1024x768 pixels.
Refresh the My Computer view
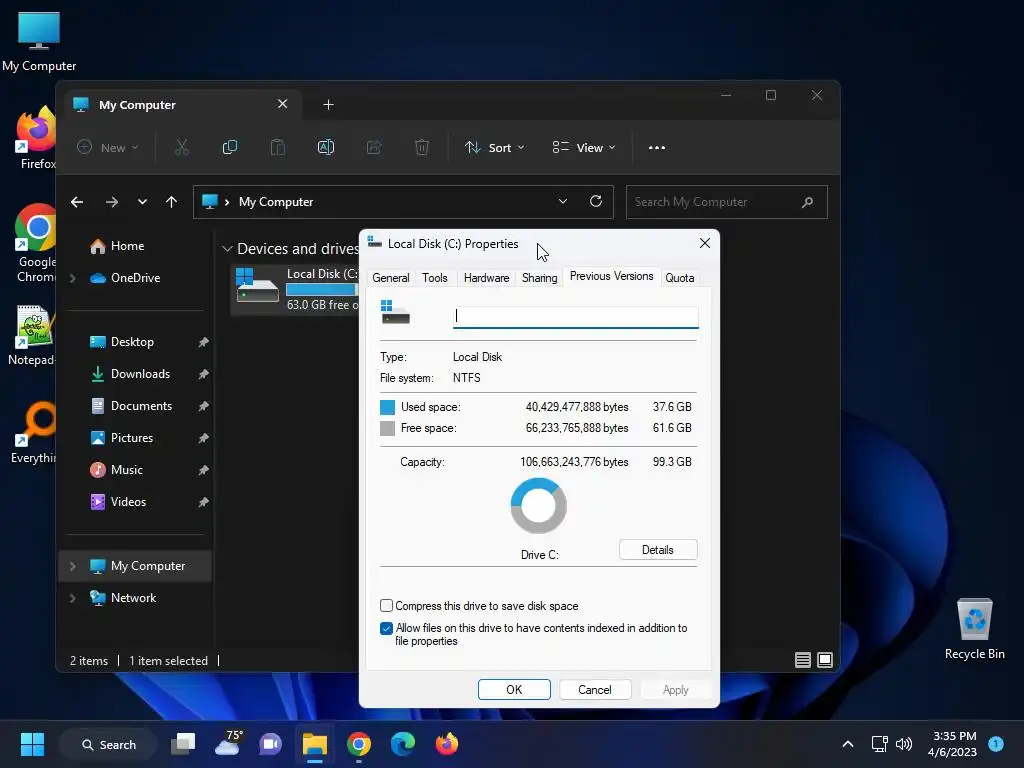(596, 201)
